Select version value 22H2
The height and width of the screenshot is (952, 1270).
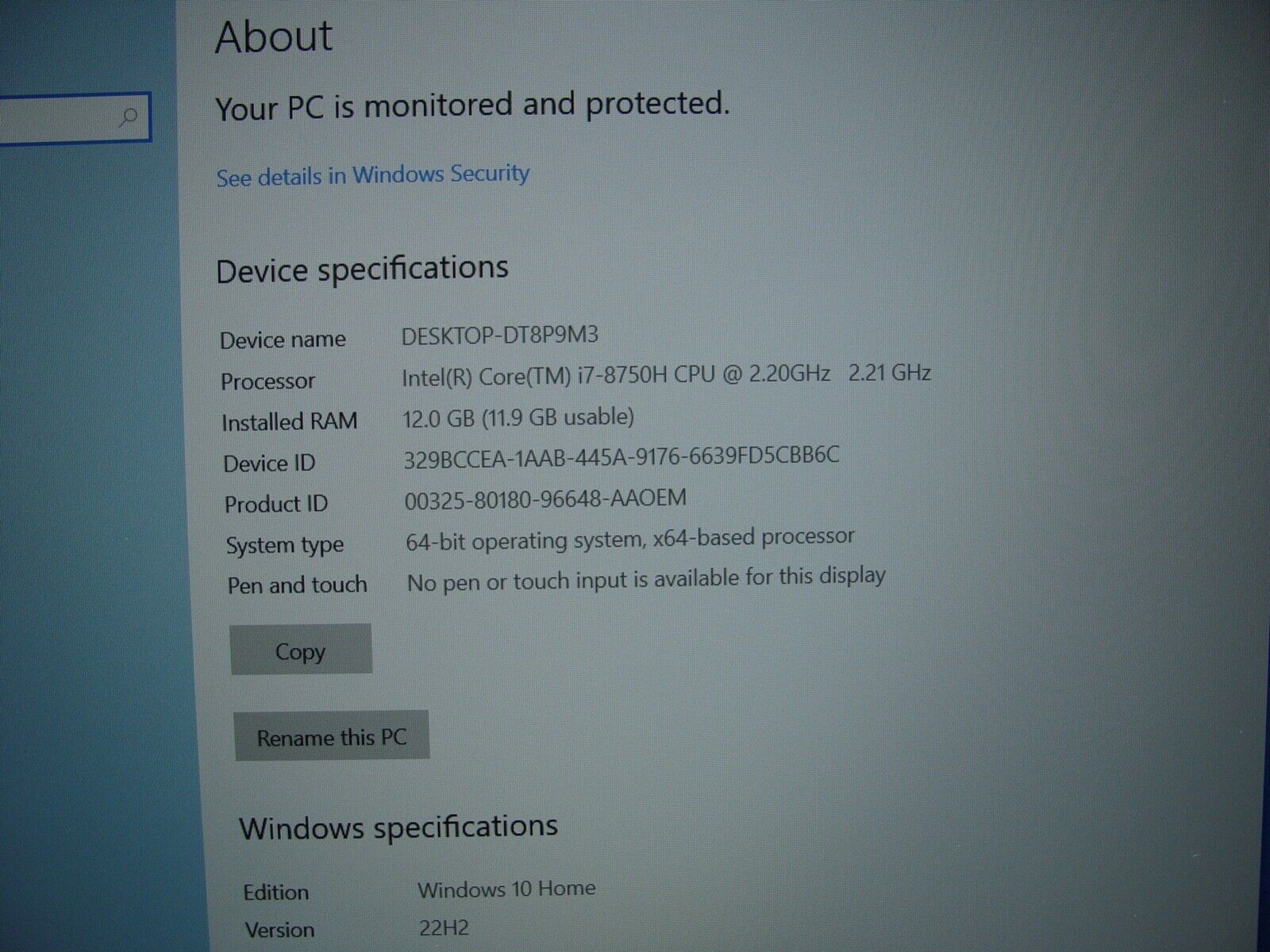[444, 927]
